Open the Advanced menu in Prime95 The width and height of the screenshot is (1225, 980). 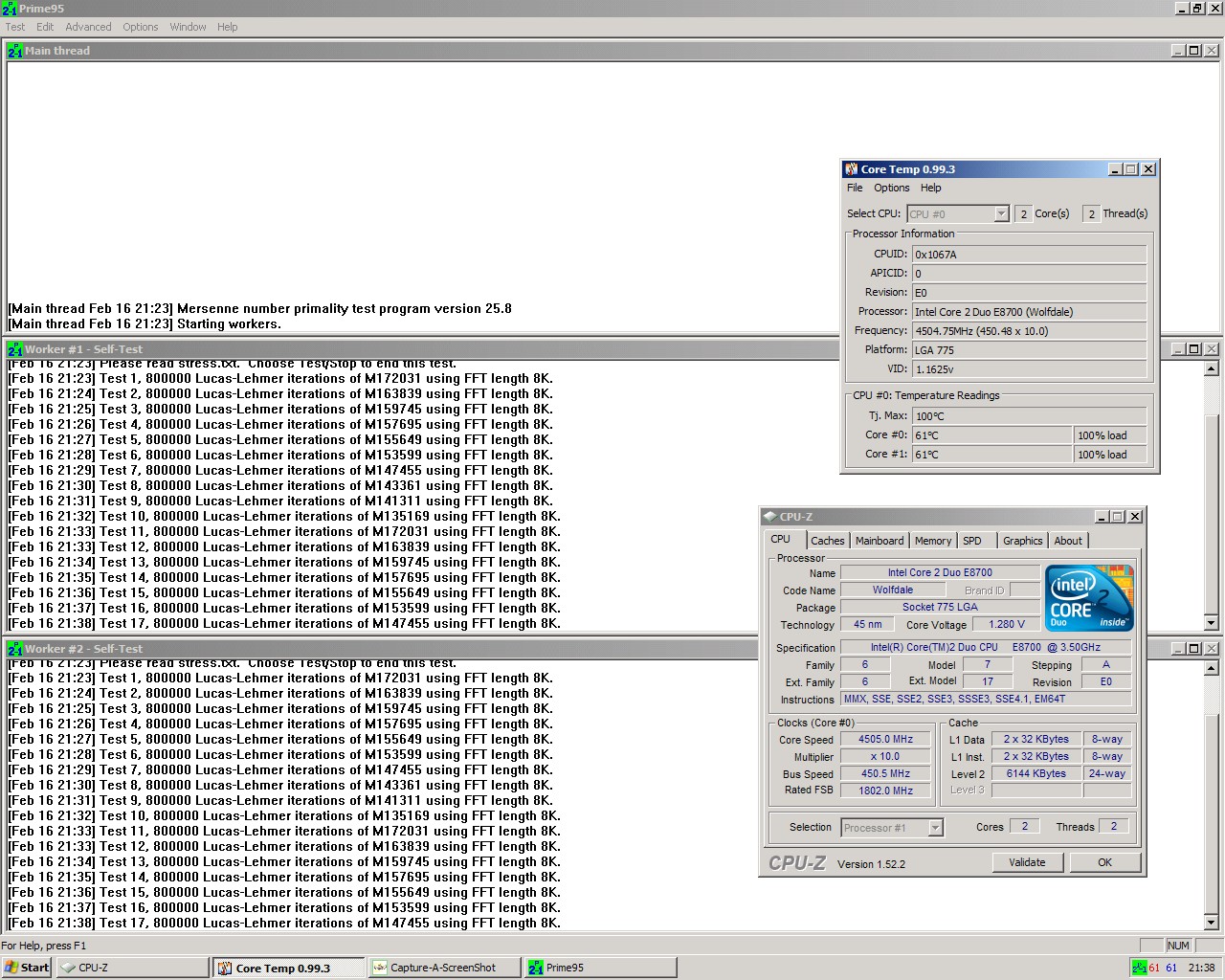[x=88, y=27]
